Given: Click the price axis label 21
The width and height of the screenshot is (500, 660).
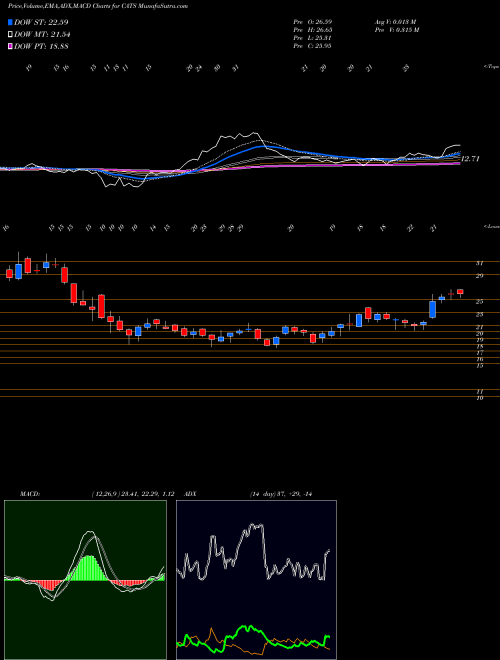Looking at the screenshot, I should tap(479, 327).
